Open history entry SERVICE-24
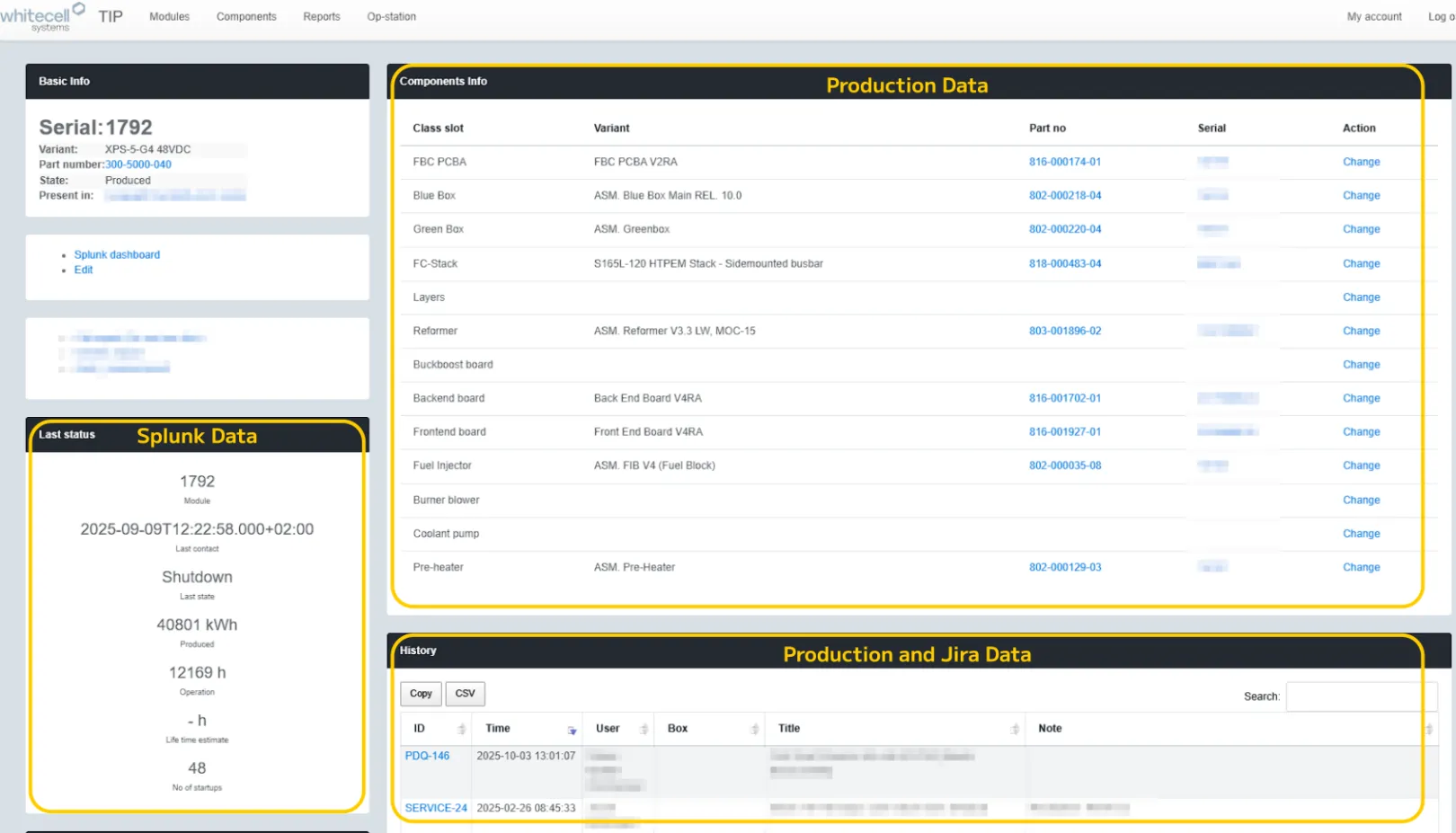This screenshot has width=1456, height=833. pyautogui.click(x=436, y=807)
